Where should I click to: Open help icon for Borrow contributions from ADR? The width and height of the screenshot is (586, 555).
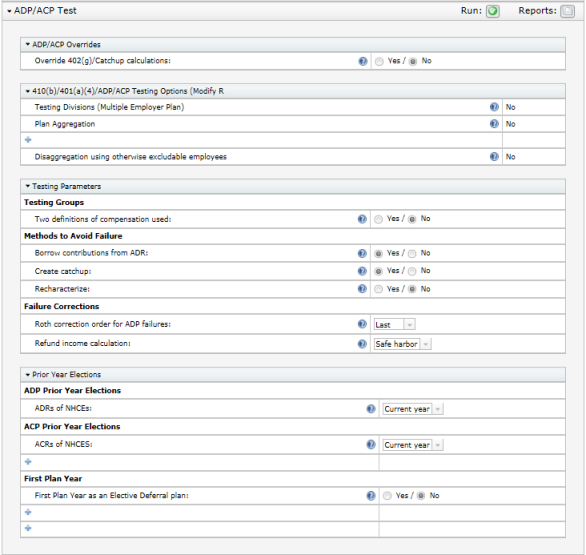click(x=362, y=253)
